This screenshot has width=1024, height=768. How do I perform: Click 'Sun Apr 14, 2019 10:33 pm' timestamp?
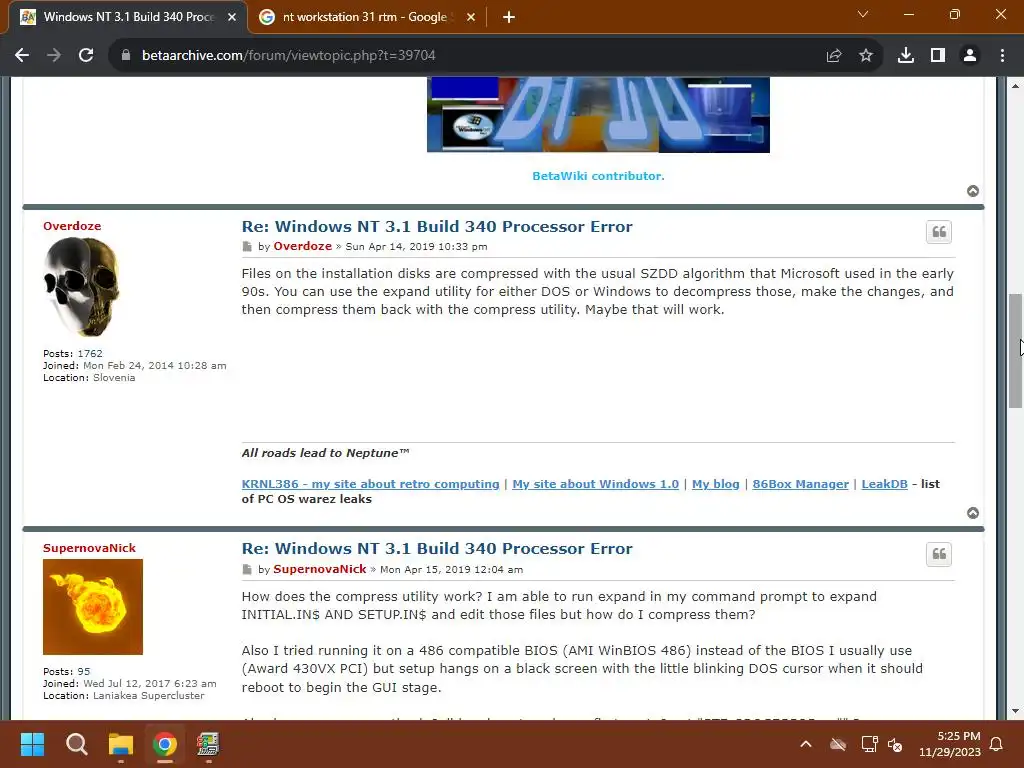[416, 247]
